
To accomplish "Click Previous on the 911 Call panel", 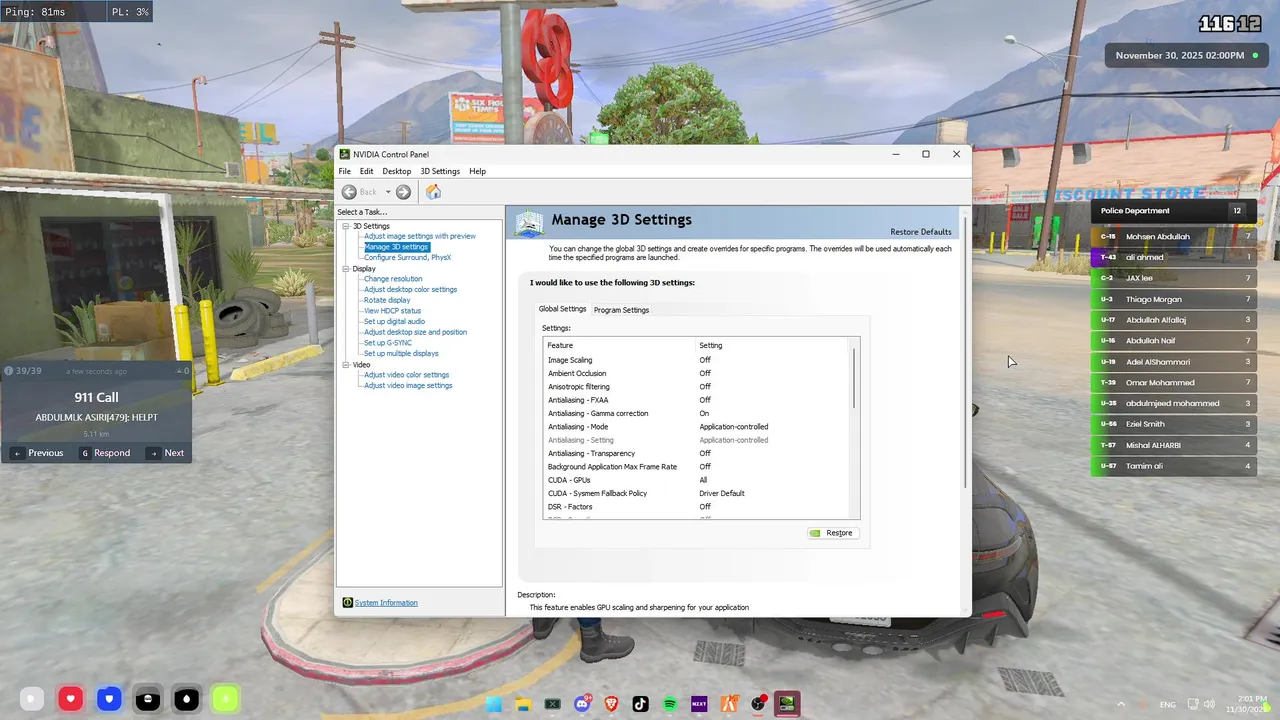I will coord(38,453).
